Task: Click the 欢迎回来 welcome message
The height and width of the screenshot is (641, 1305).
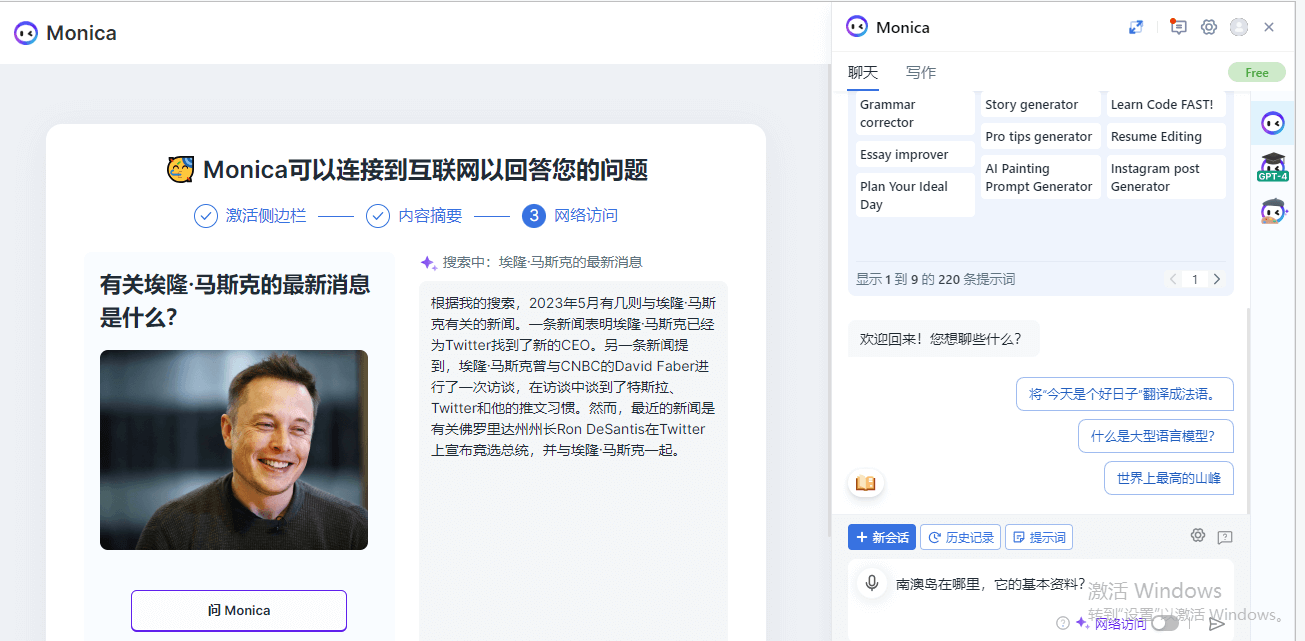Action: 943,338
